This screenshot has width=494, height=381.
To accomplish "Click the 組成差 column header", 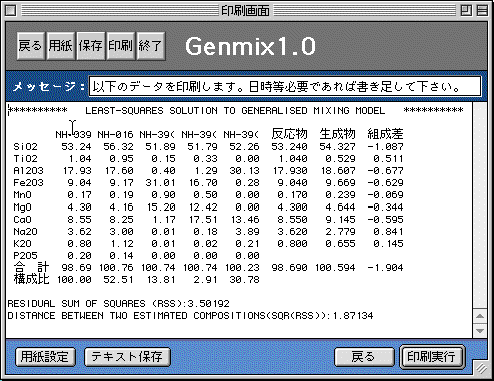I will tap(385, 134).
